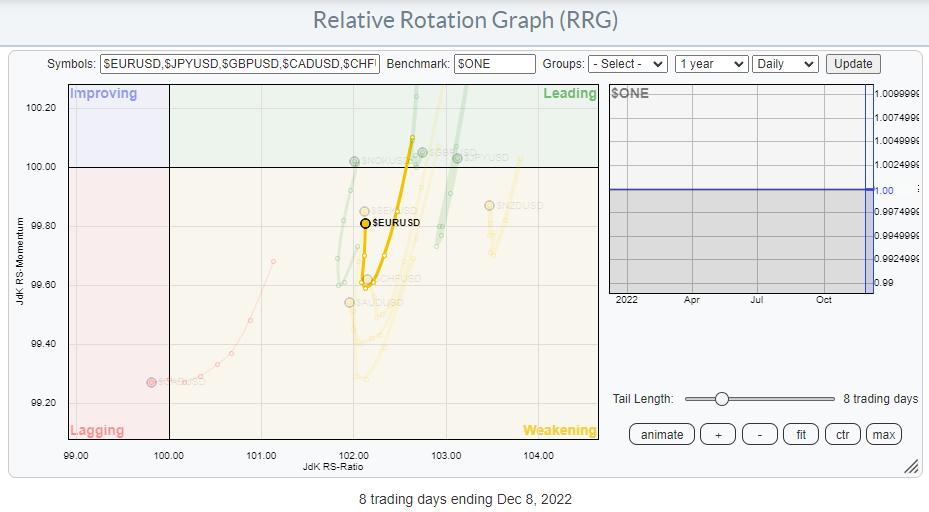Click the ctr center button
This screenshot has width=929, height=512.
point(842,434)
